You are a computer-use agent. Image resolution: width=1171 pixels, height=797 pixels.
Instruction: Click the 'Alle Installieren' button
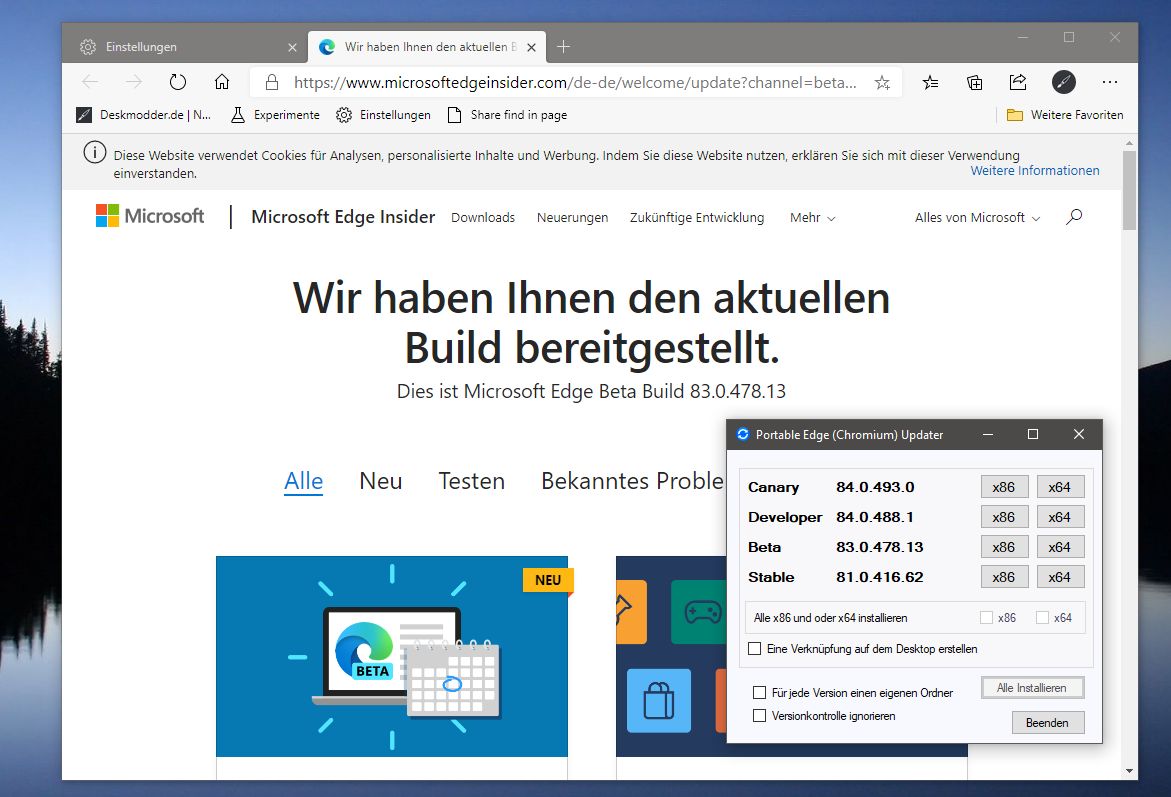[1032, 688]
